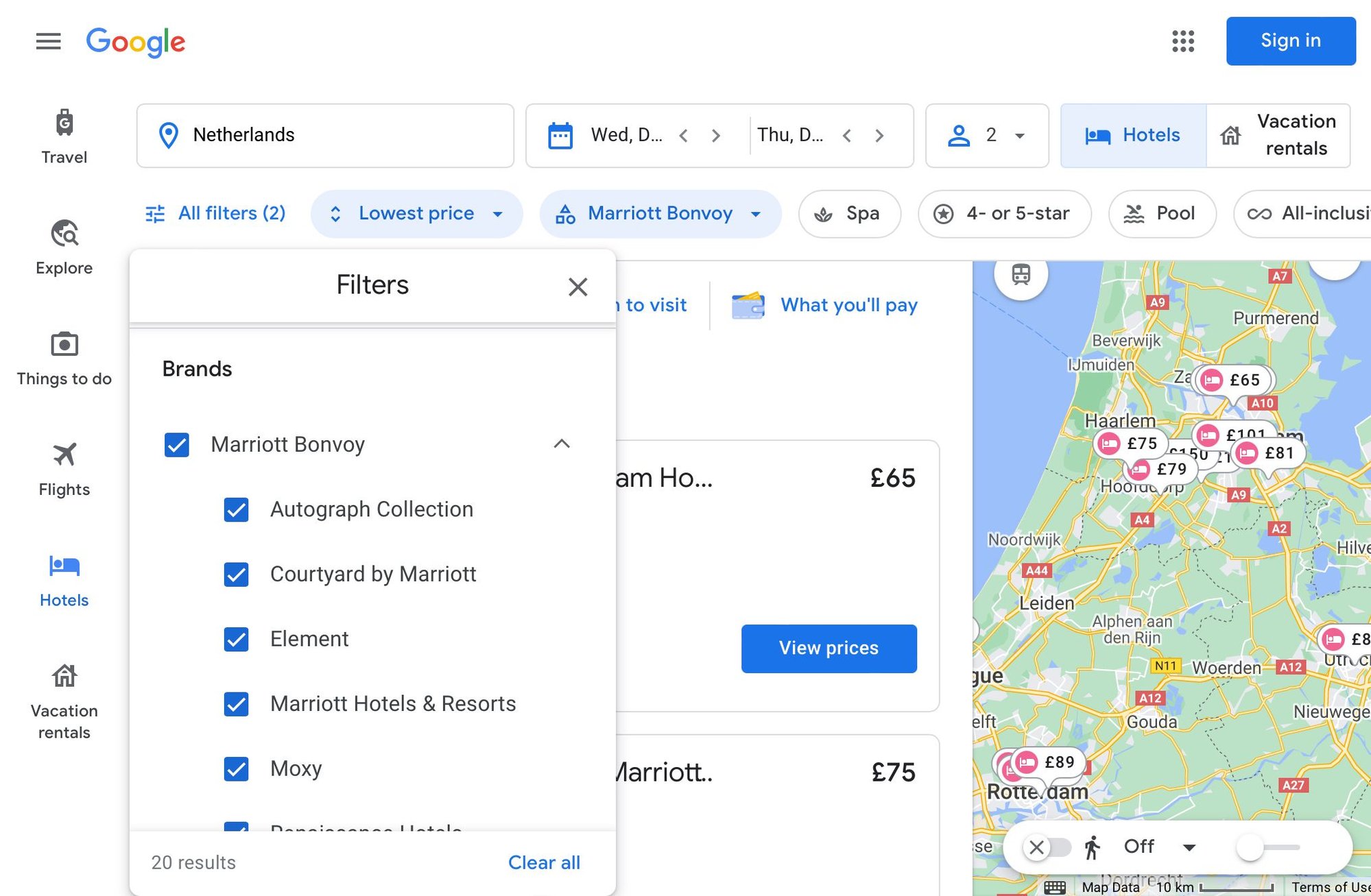
Task: Uncheck Courtyard by Marriott
Action: pos(236,574)
